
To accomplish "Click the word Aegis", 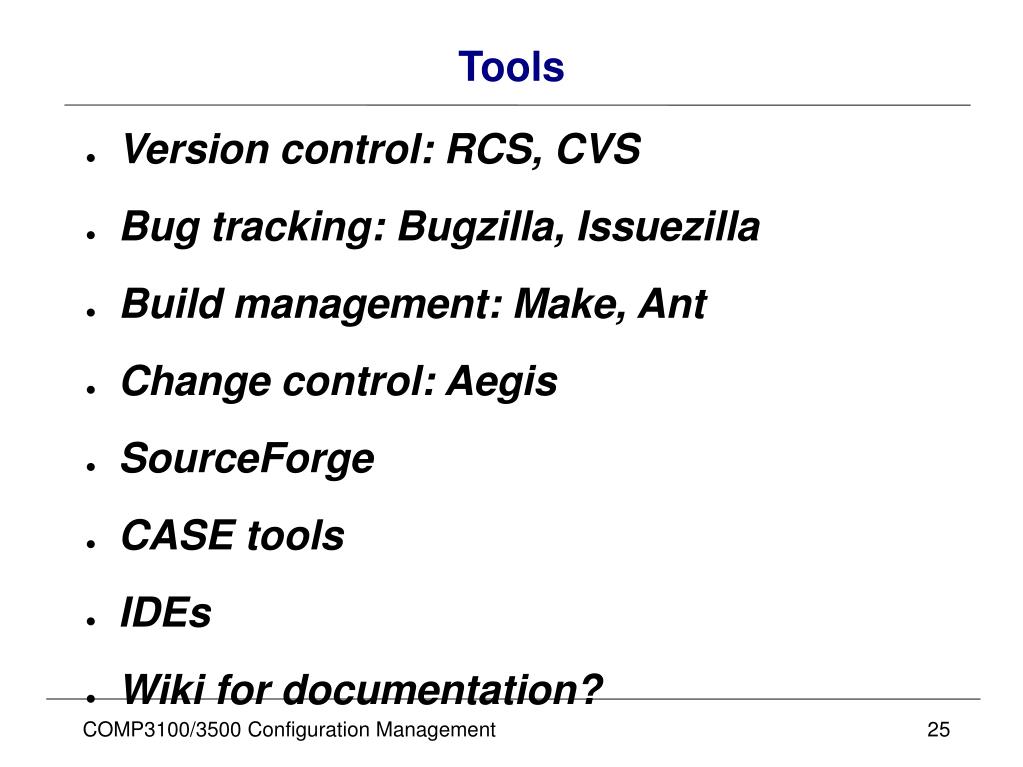I will click(502, 382).
